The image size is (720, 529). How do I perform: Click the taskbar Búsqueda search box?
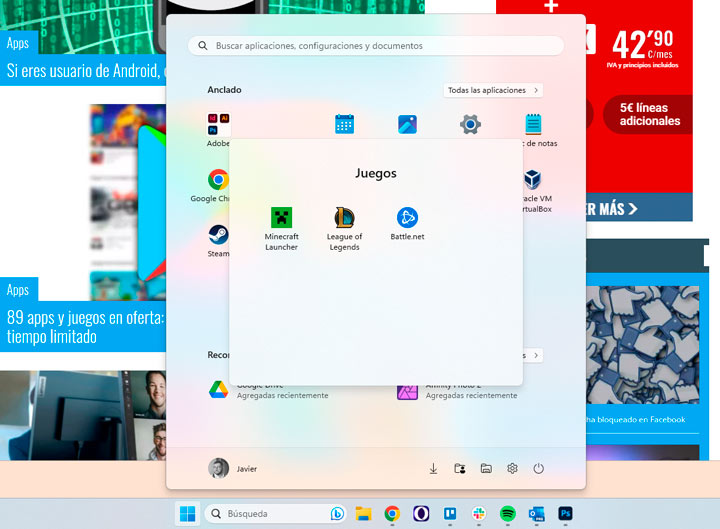(275, 513)
